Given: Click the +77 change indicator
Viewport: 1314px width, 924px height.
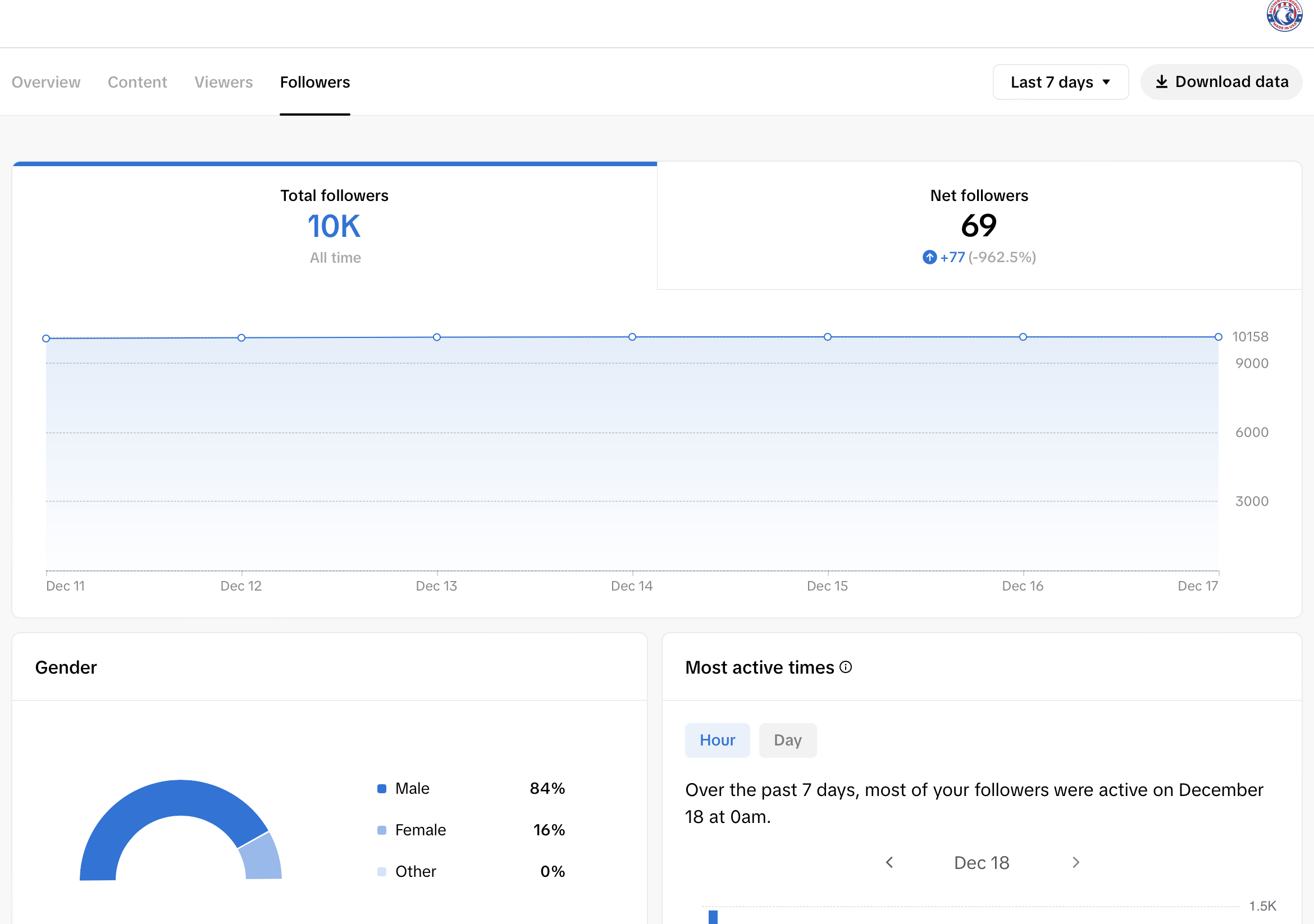Looking at the screenshot, I should 952,258.
